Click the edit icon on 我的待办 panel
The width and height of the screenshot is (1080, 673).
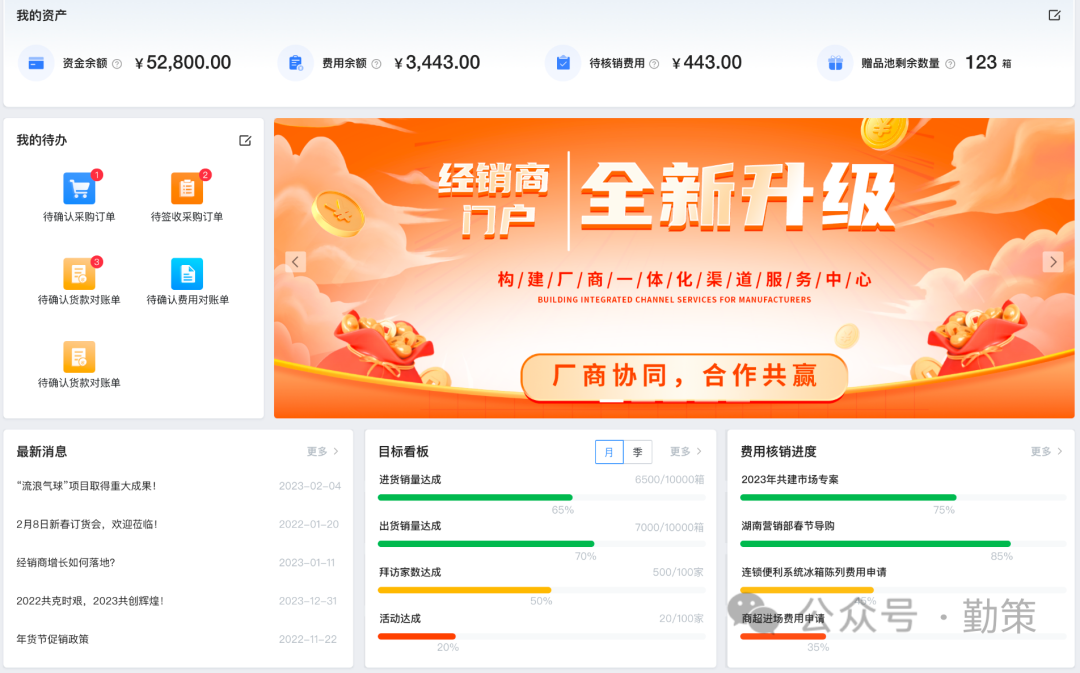[x=245, y=141]
